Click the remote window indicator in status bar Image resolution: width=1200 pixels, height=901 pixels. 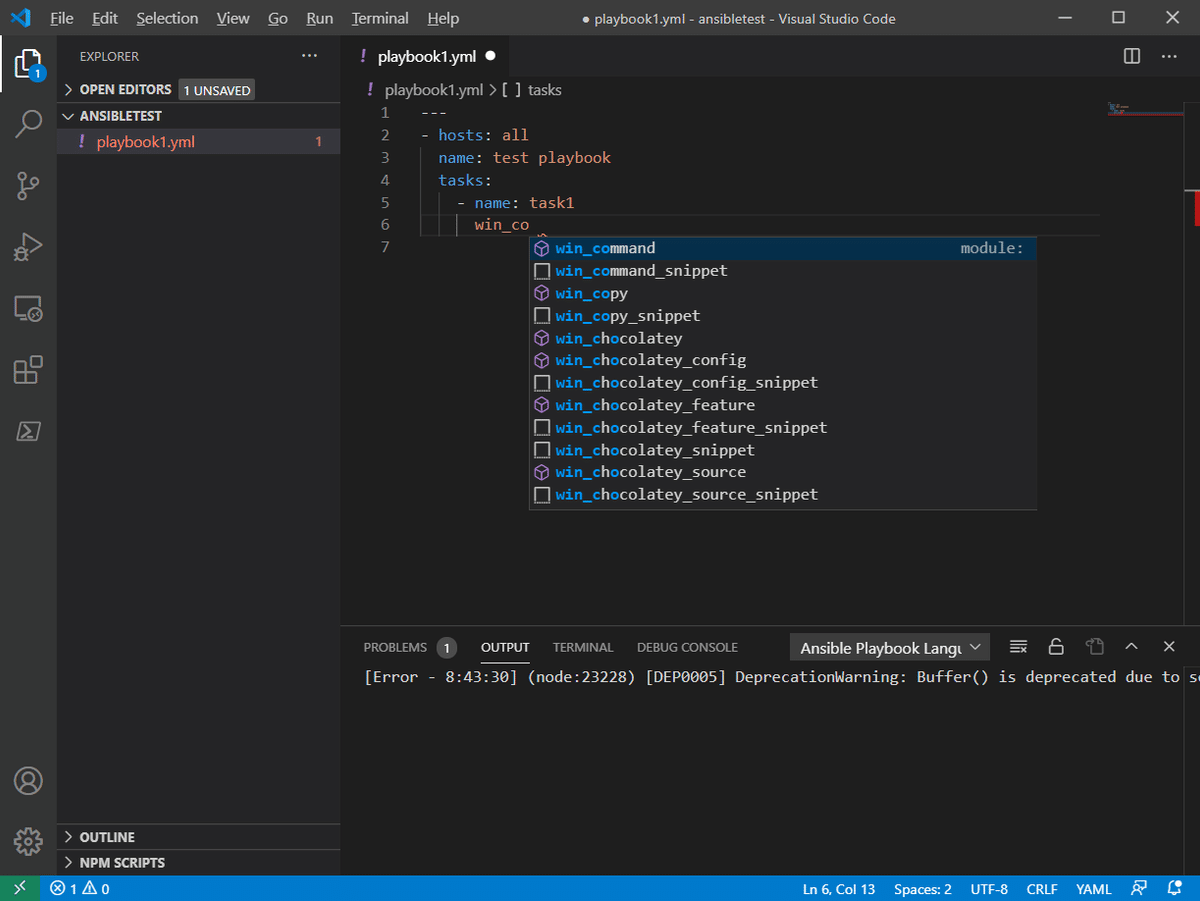(x=20, y=888)
